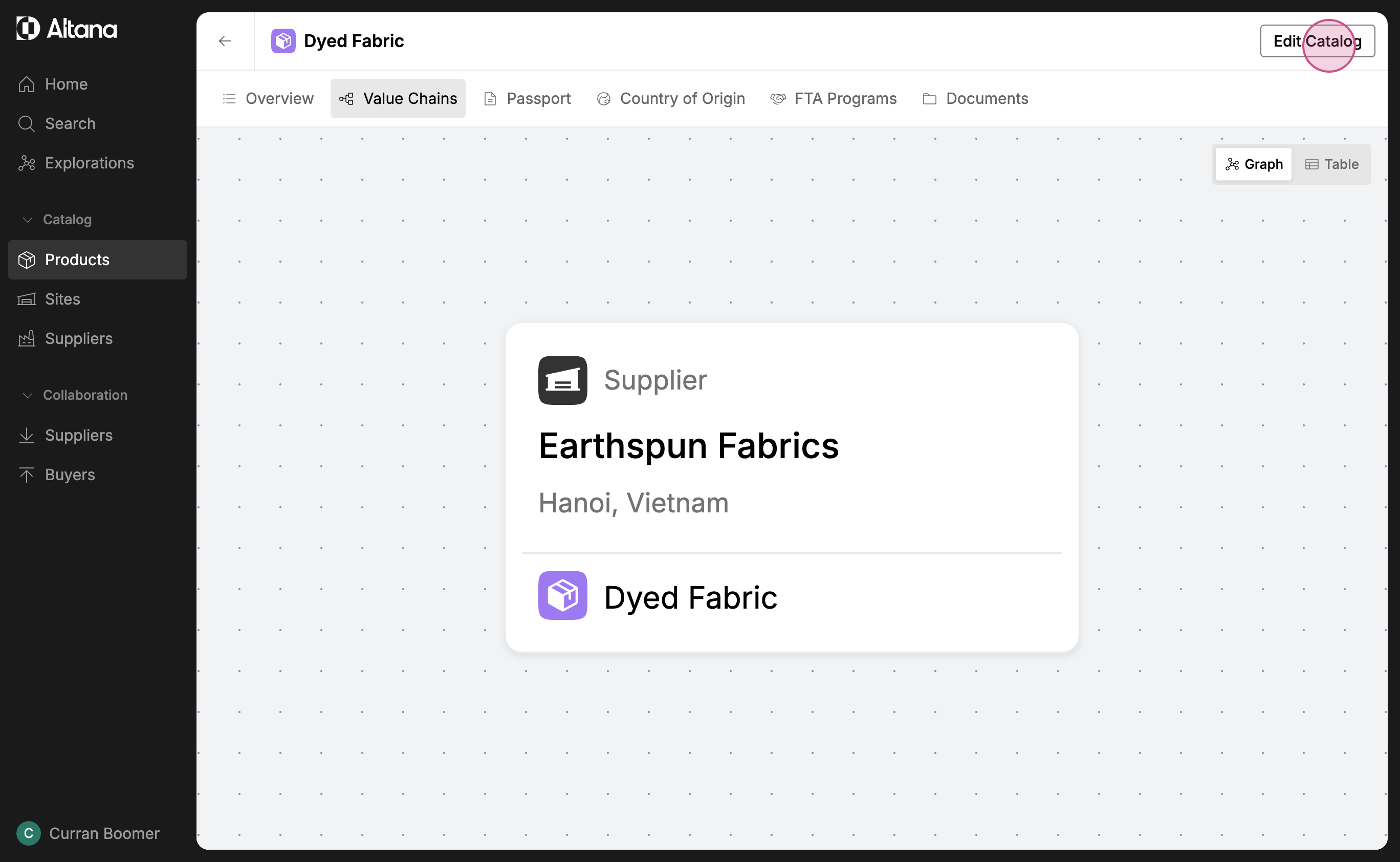The image size is (1400, 862).
Task: Click the Supplier warehouse icon on card
Action: [562, 380]
